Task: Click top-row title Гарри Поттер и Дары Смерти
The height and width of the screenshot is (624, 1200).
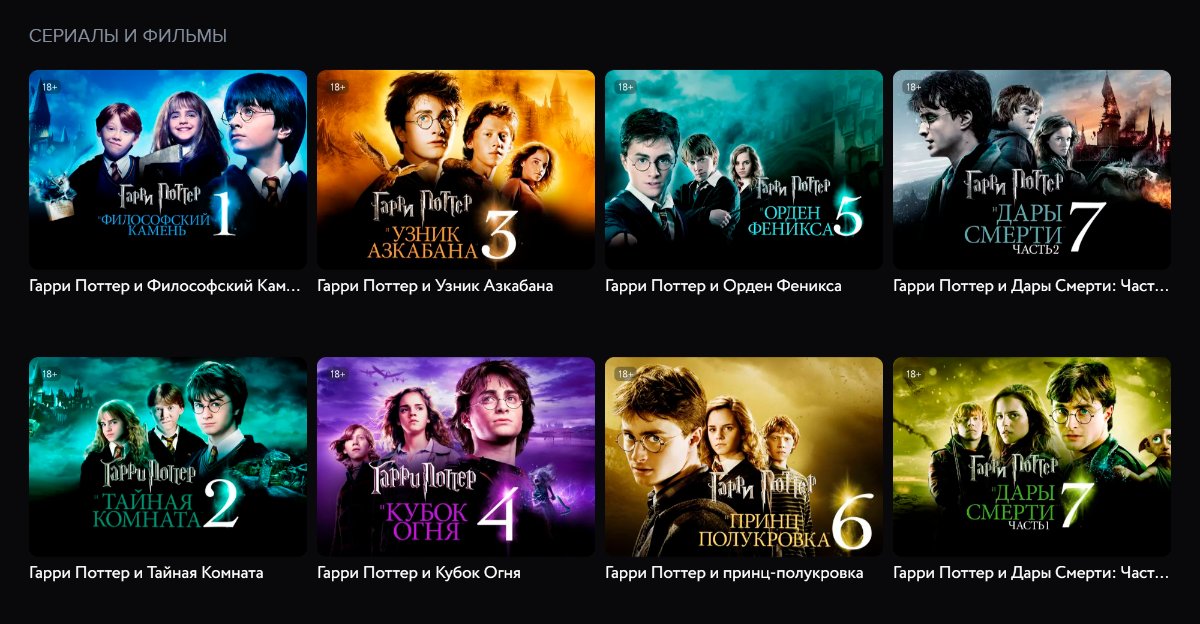Action: point(1031,286)
